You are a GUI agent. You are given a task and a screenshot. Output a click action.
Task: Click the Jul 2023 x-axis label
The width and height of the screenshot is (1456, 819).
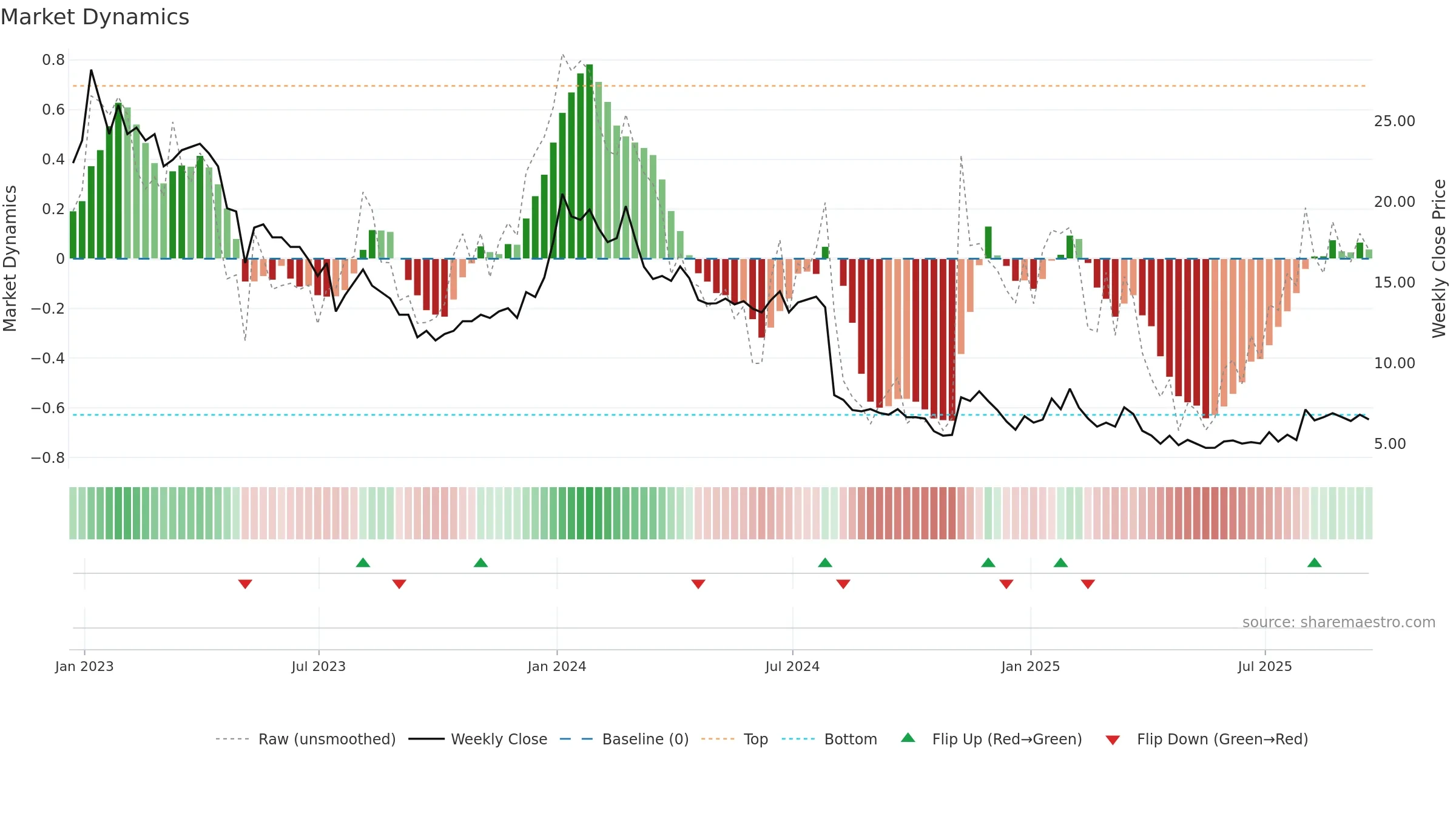click(318, 666)
